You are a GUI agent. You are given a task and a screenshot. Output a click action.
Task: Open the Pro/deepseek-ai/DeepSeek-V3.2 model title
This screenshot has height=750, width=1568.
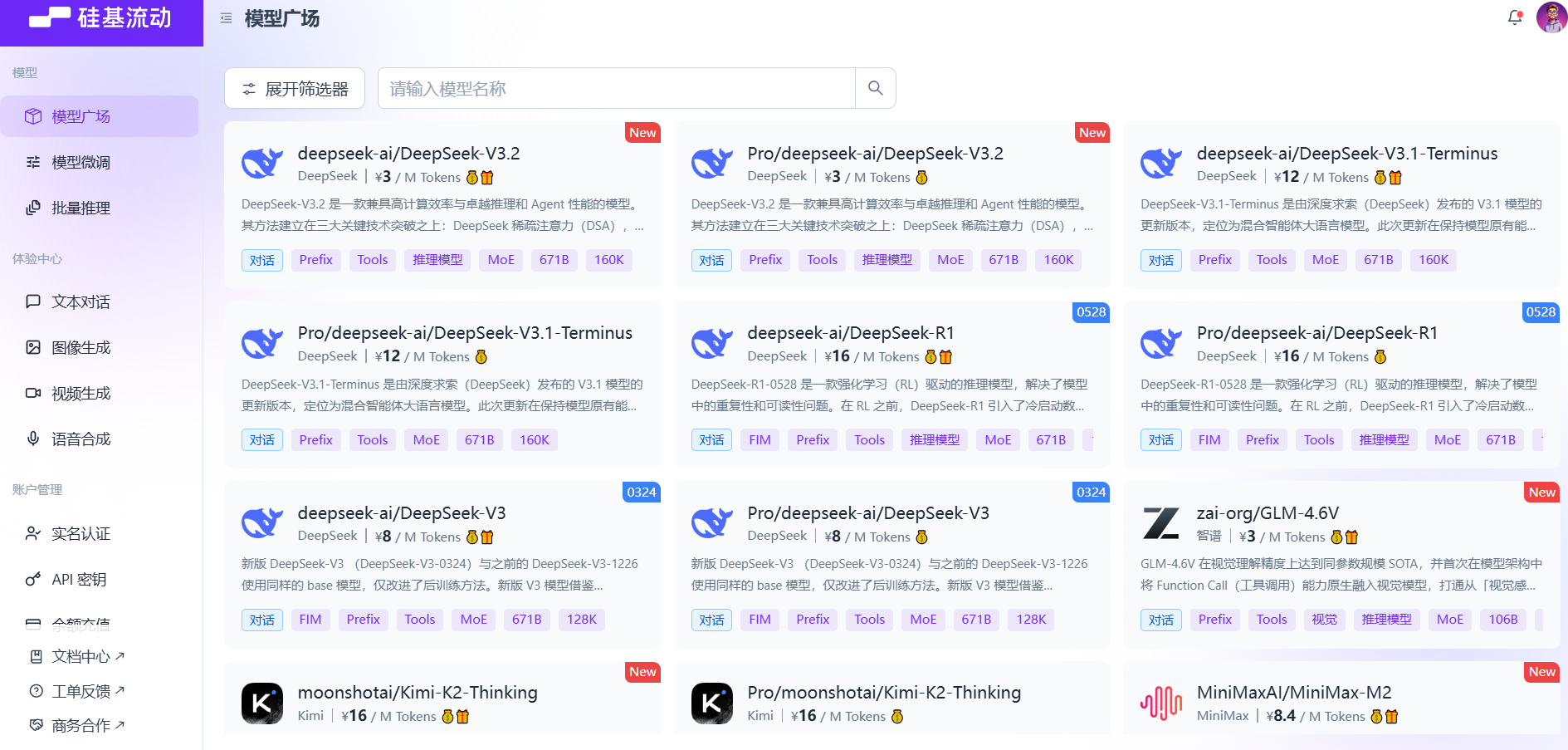875,154
